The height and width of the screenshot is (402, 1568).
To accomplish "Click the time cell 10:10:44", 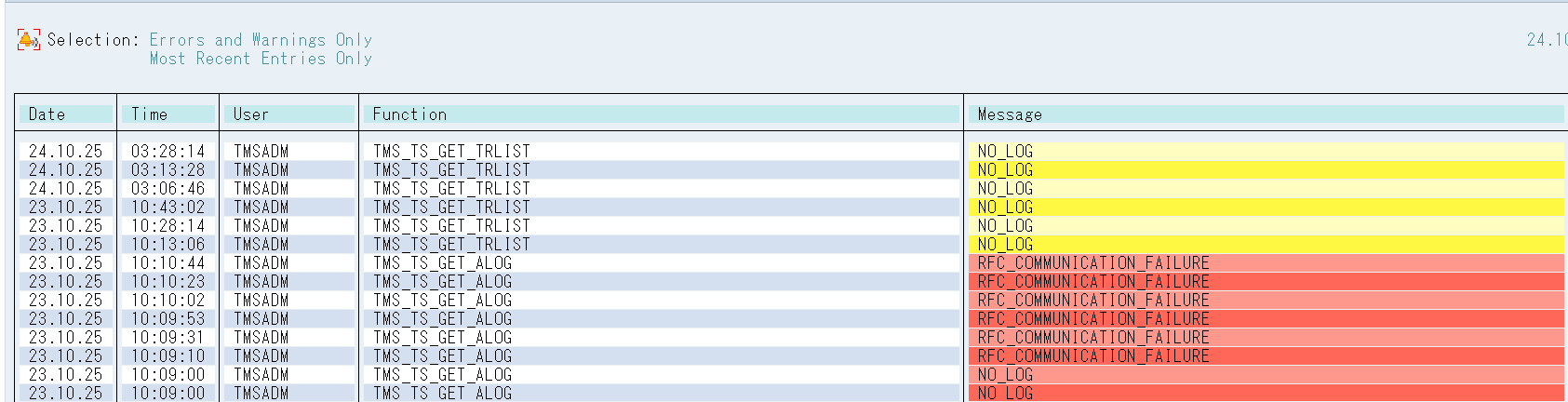I will (168, 262).
